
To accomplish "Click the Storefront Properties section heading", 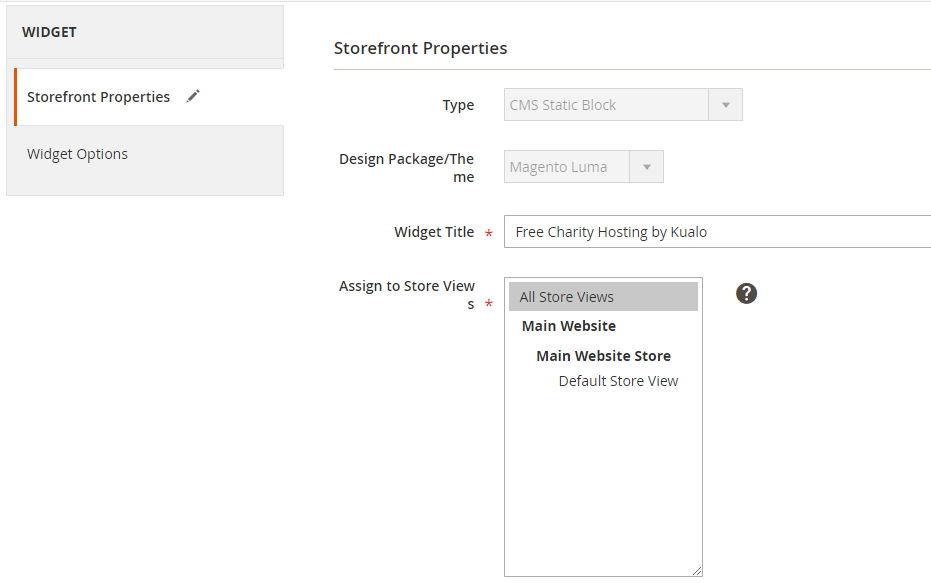I will [x=420, y=48].
